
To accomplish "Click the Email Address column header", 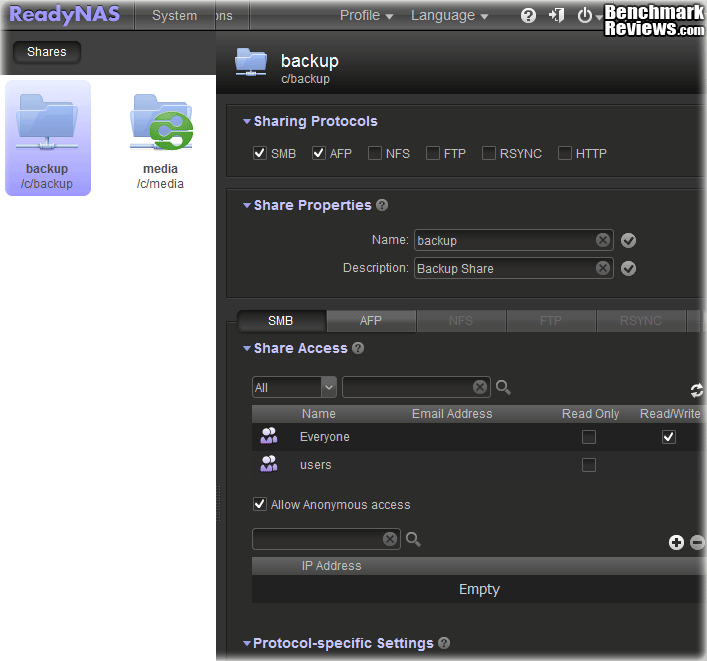I will click(x=452, y=414).
